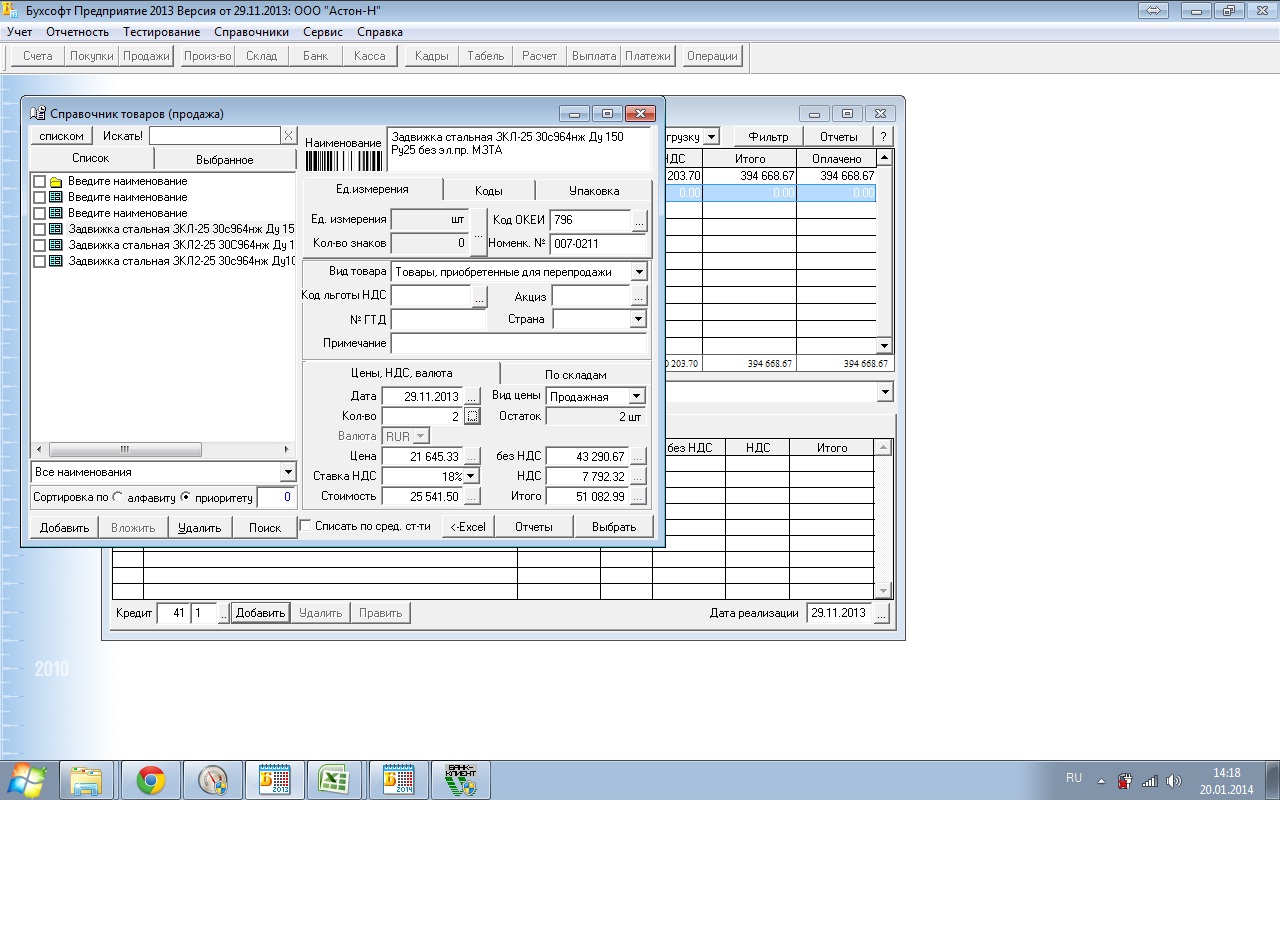The height and width of the screenshot is (942, 1280).
Task: Expand the 'Вид товара' dropdown
Action: click(x=639, y=272)
